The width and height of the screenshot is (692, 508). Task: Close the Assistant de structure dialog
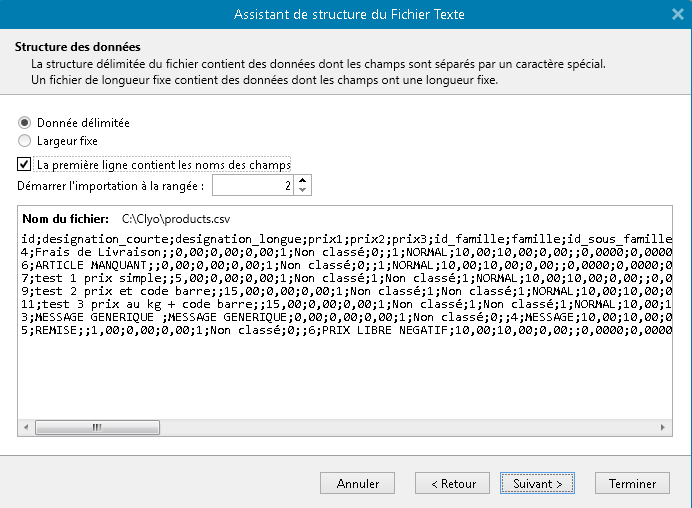coord(676,14)
